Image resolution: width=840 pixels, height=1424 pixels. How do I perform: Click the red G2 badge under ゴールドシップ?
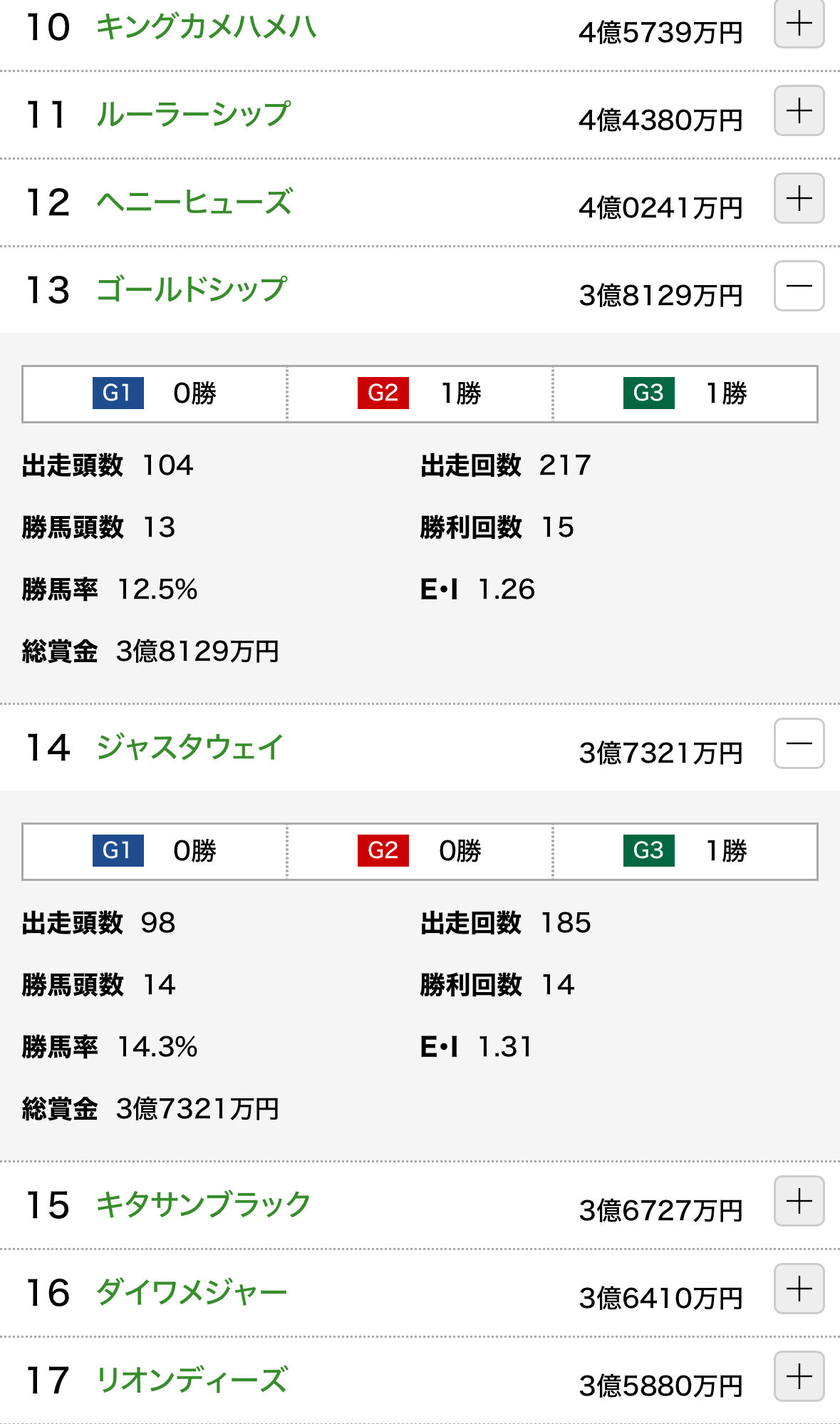click(x=383, y=393)
